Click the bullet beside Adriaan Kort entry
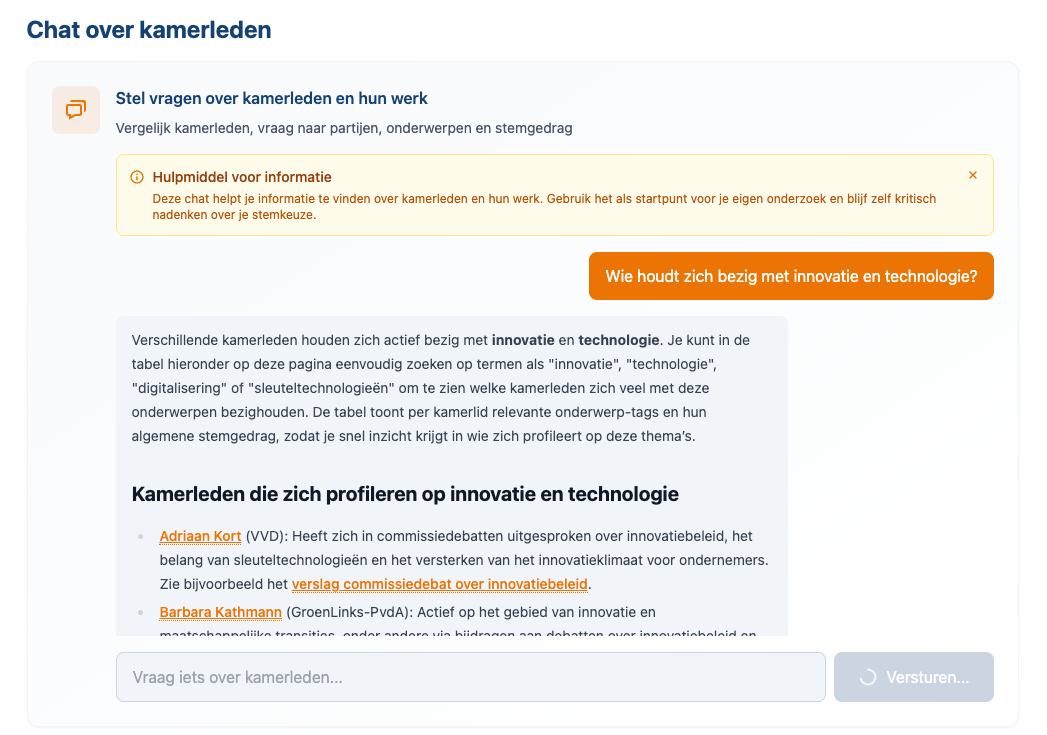 141,537
